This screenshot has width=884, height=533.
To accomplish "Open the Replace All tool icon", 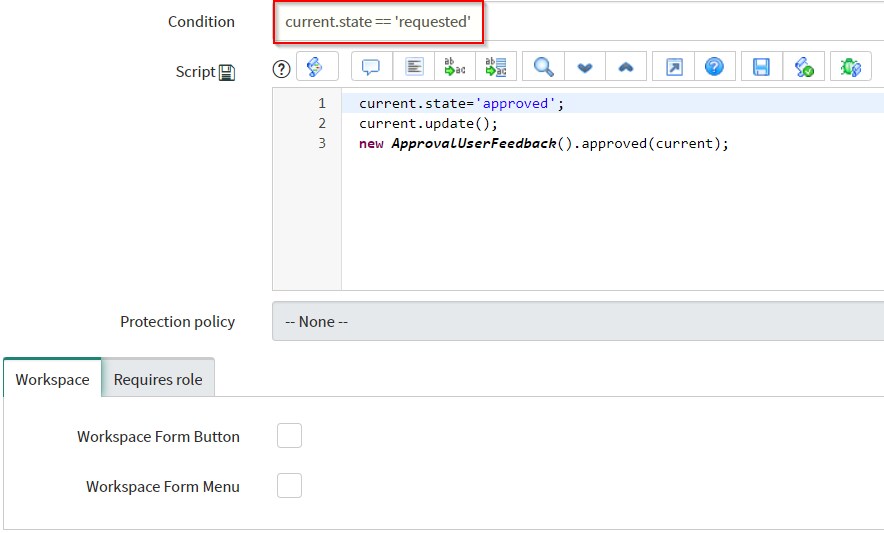I will point(495,67).
